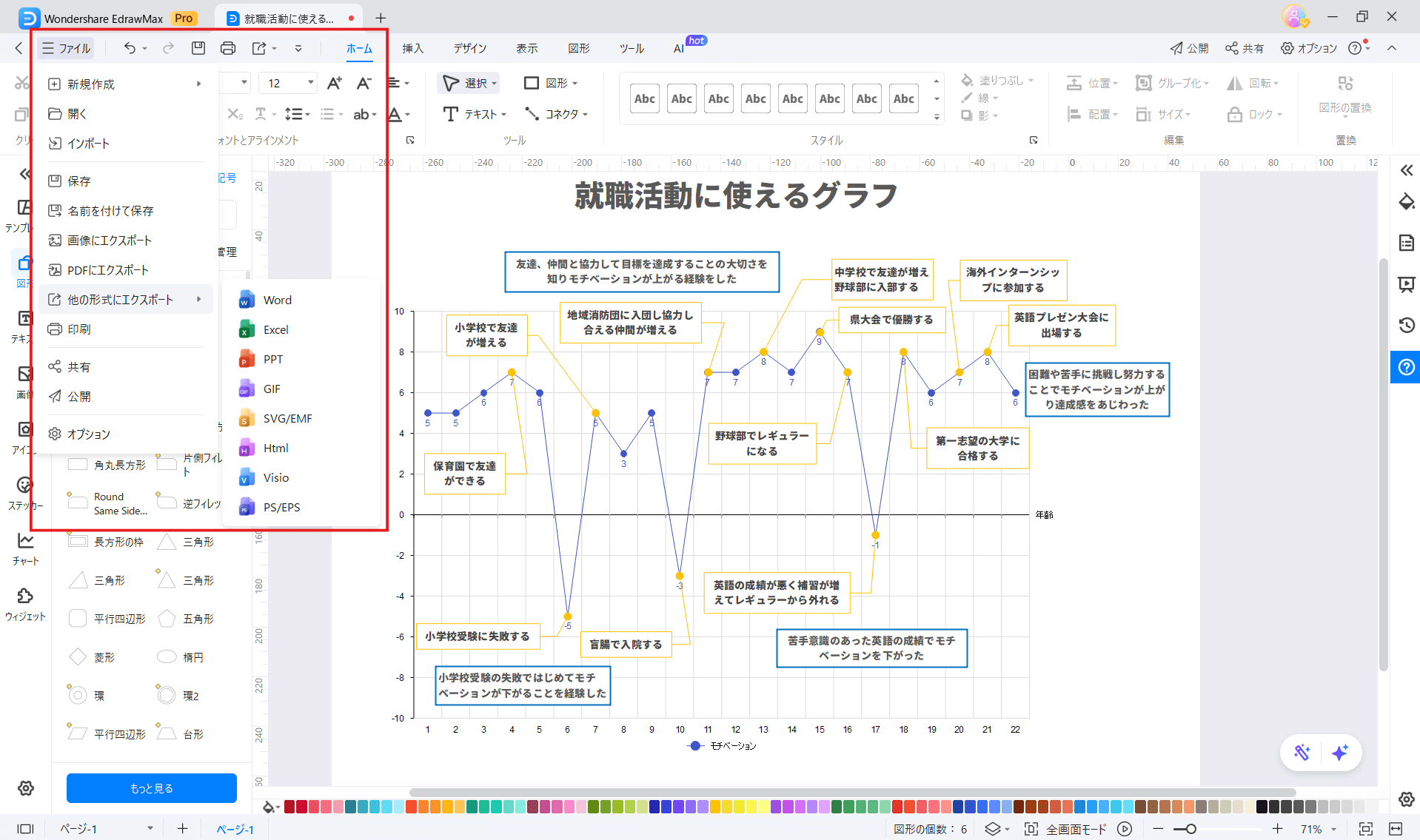Pick the コネクタ (Connector) tool
Screen dimensions: 1420x840
click(x=556, y=114)
